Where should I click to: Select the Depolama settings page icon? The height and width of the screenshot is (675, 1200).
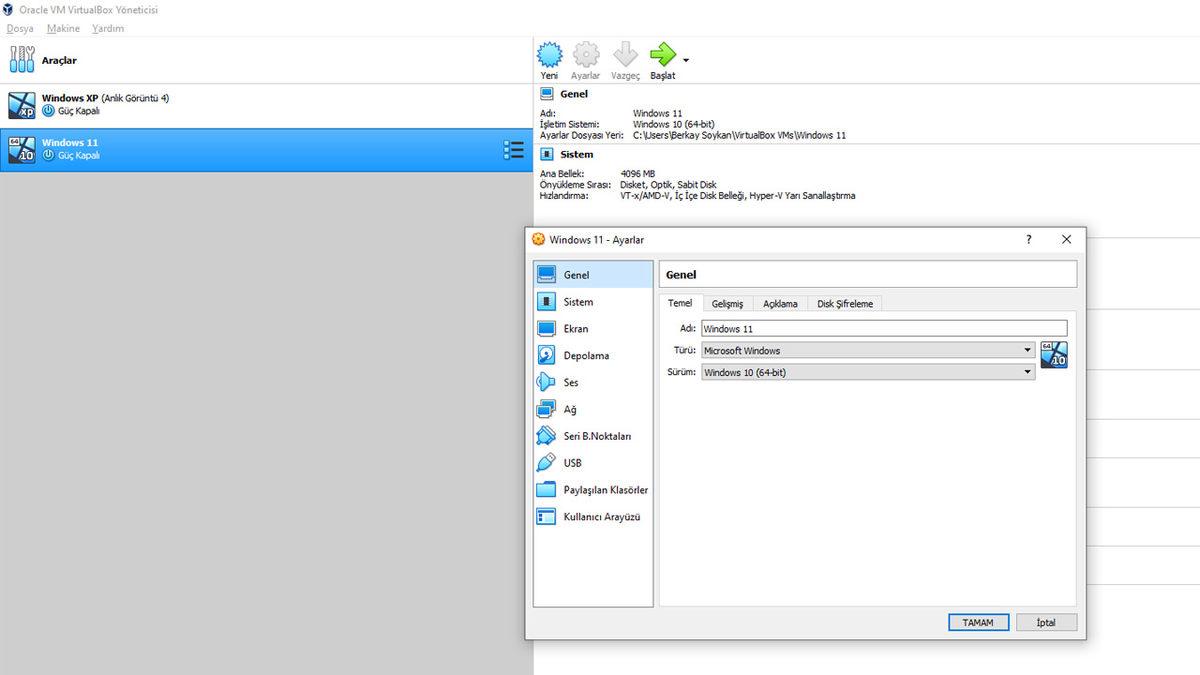tap(546, 355)
